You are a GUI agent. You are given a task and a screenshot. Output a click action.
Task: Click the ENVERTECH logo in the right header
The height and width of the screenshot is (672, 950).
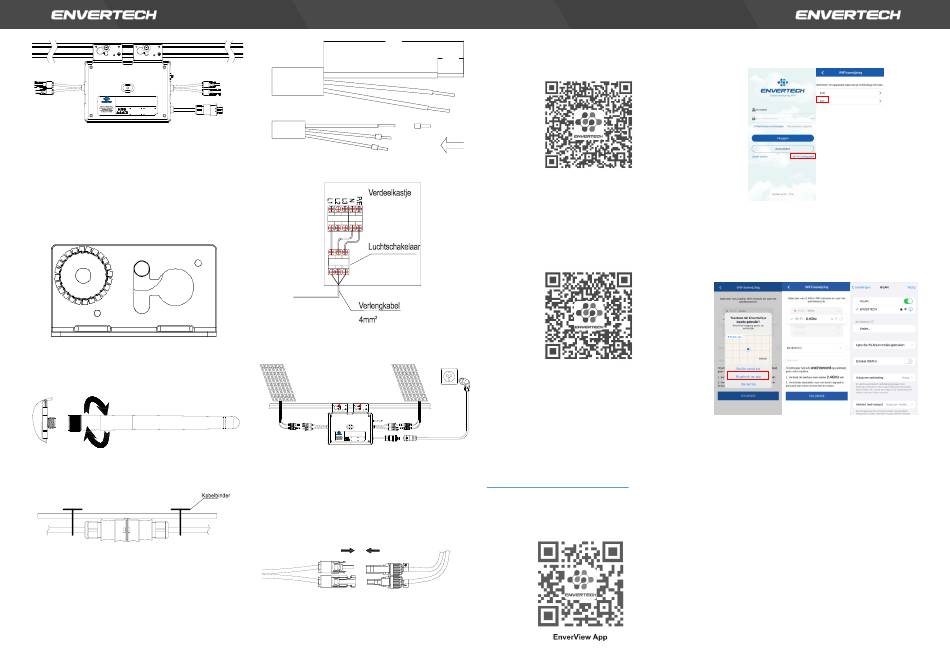coord(848,15)
